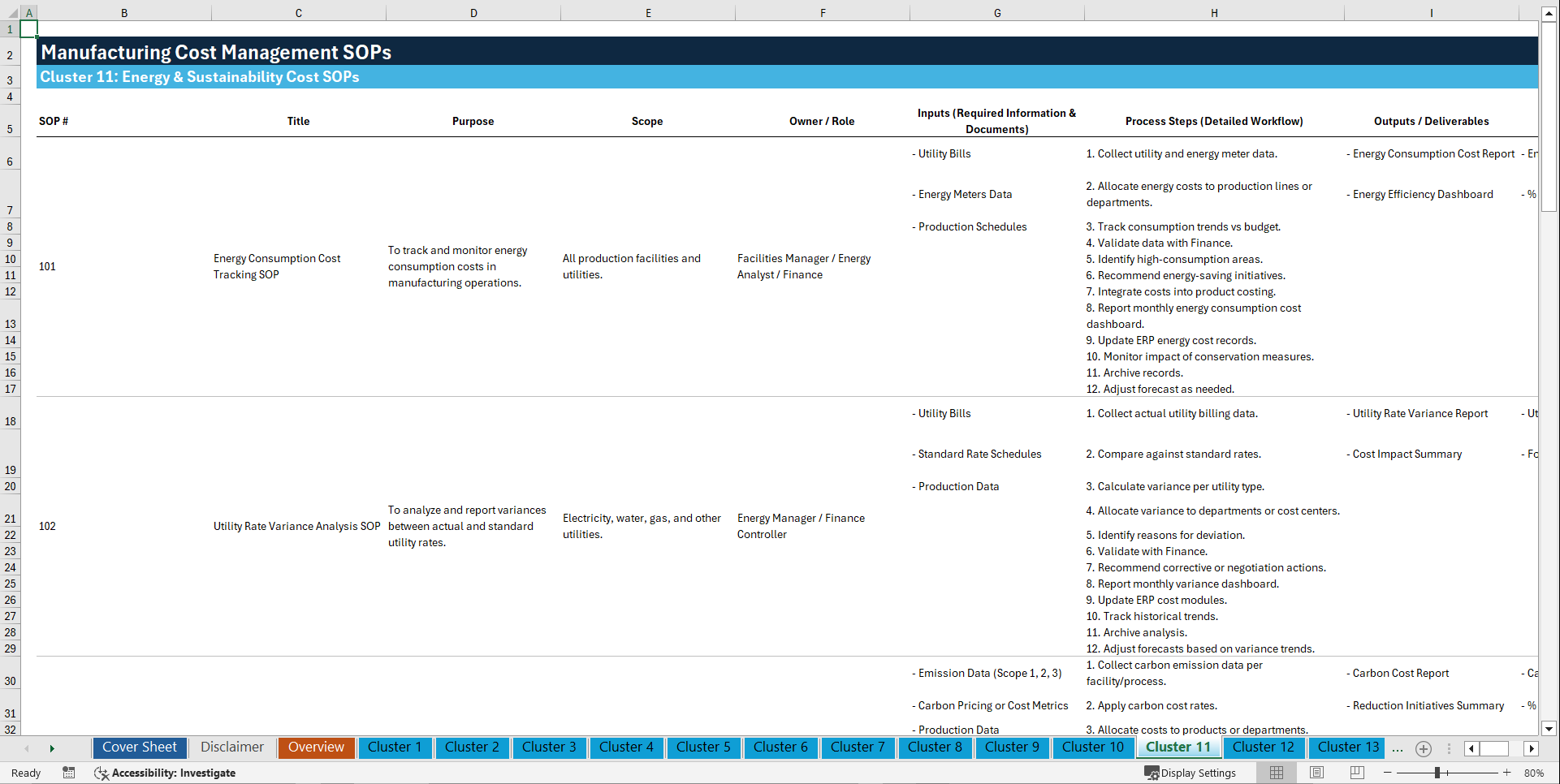Switch to Normal view in status bar

(x=1275, y=773)
